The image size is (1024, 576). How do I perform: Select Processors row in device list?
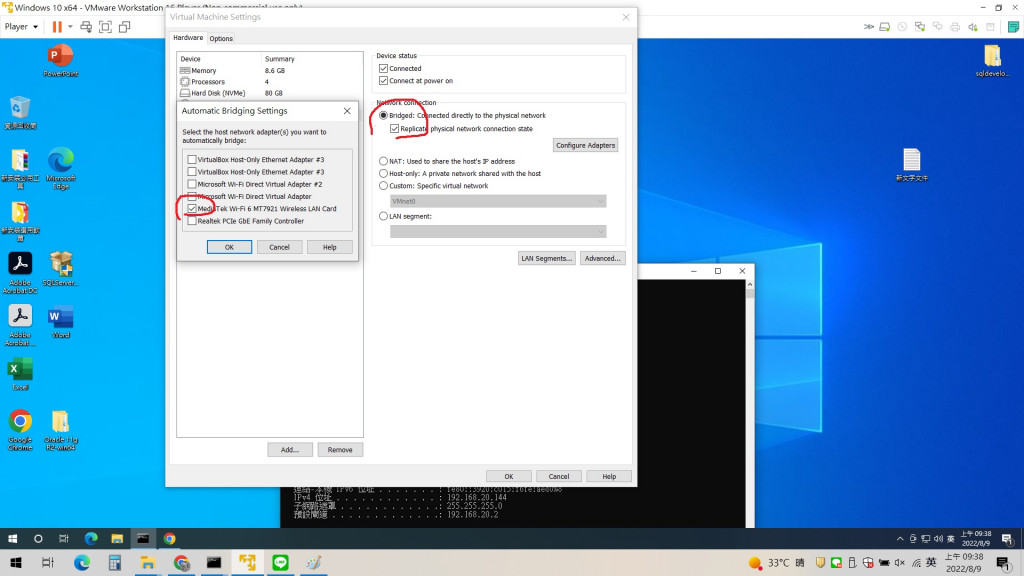[x=270, y=82]
